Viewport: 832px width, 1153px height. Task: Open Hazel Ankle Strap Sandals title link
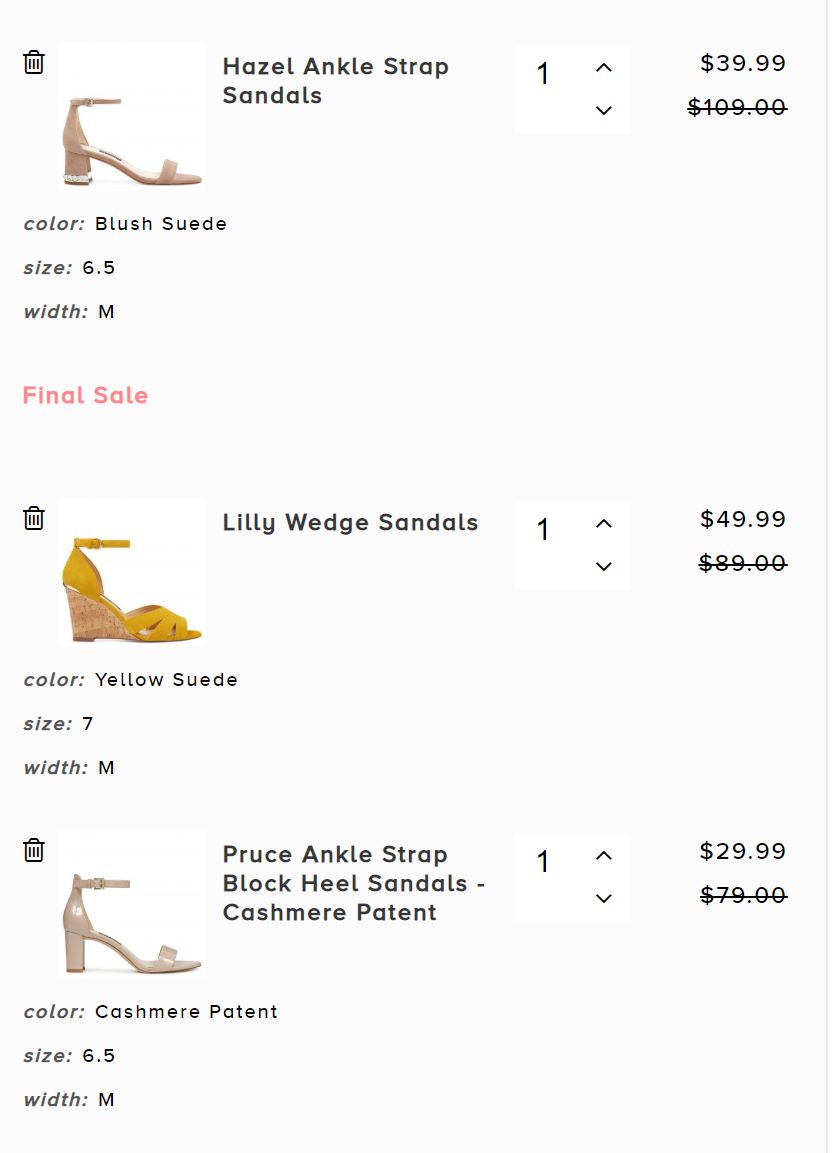point(335,81)
